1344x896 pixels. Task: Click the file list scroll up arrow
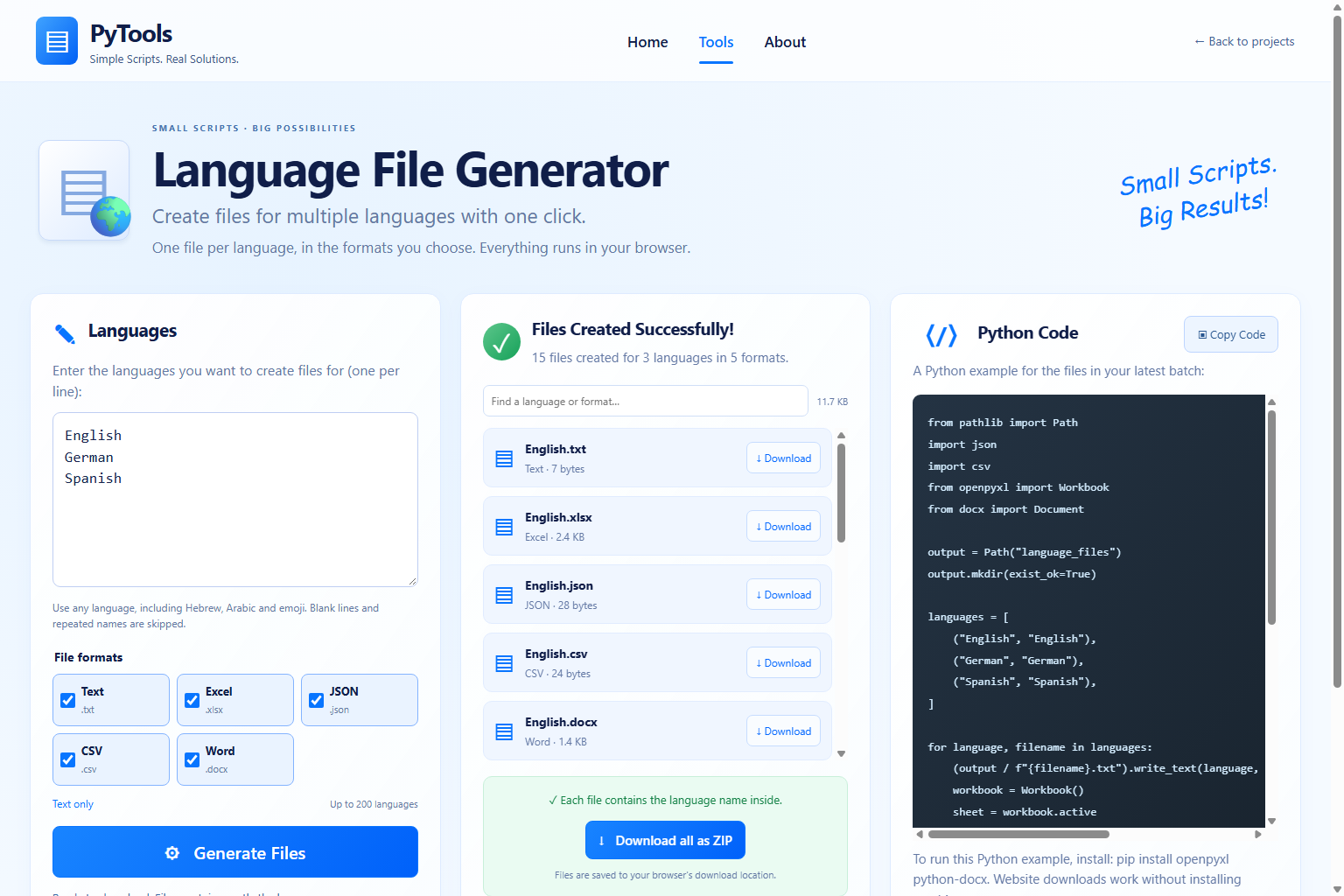pos(841,435)
